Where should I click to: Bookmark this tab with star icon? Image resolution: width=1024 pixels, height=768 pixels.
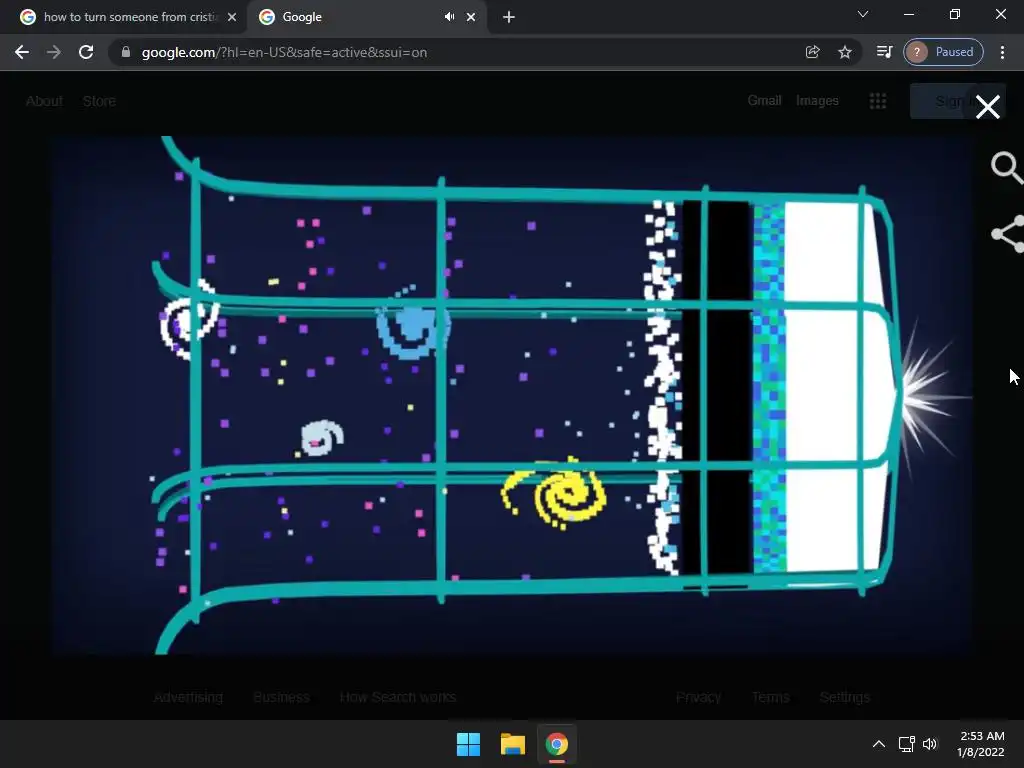(844, 52)
